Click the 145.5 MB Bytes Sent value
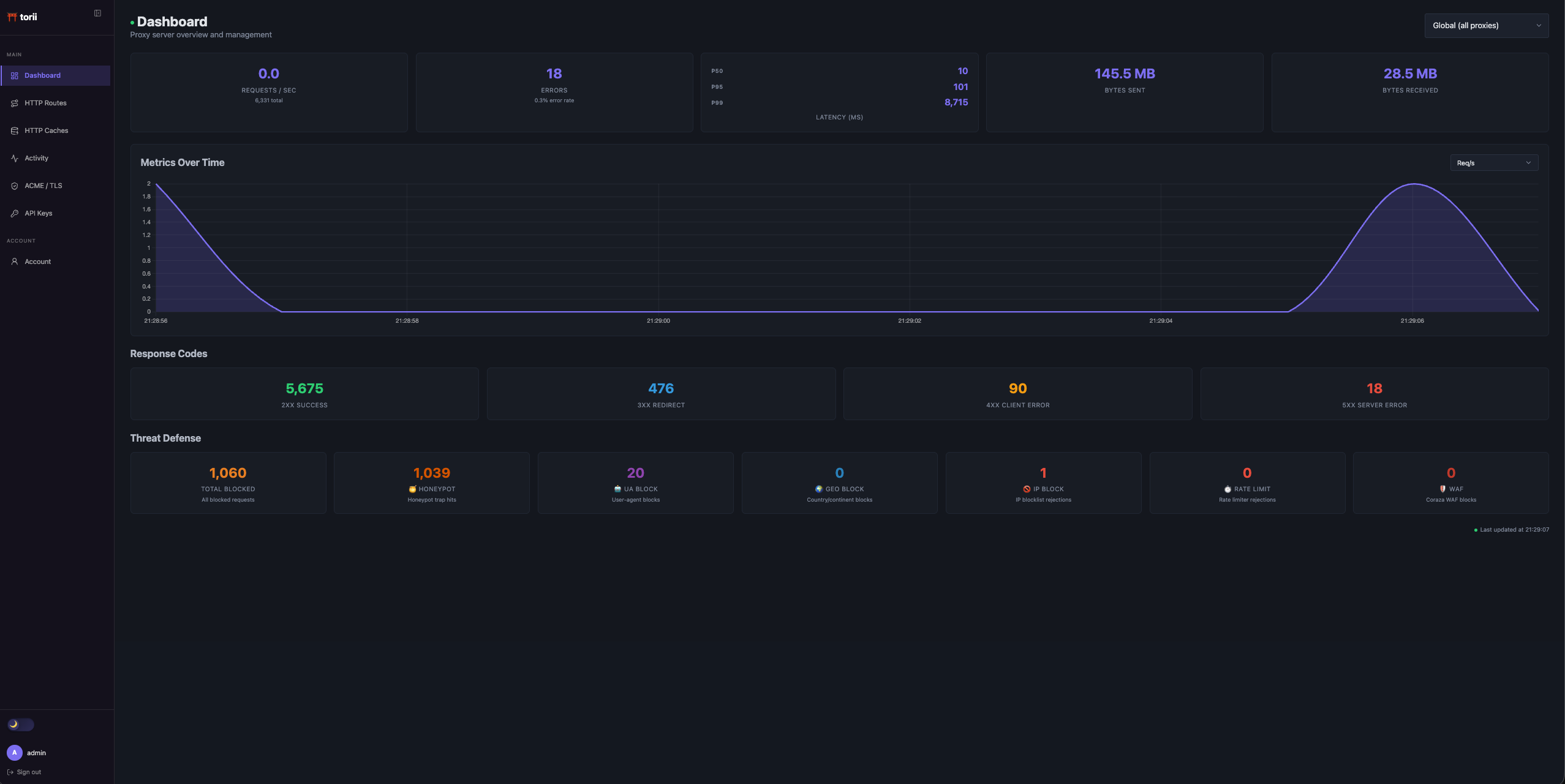Screen dimensions: 1565x784 coord(1125,74)
